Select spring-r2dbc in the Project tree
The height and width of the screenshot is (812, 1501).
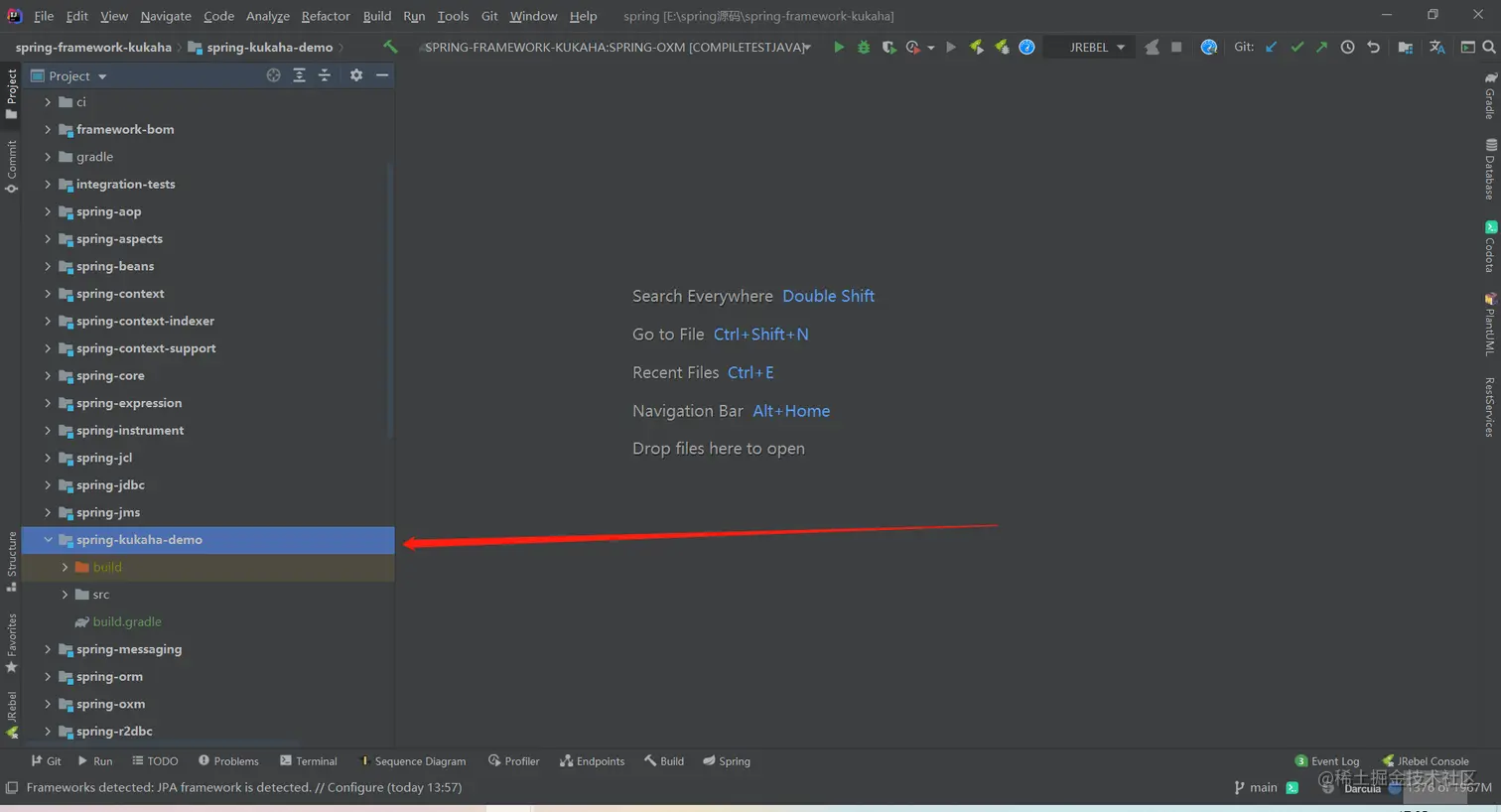pyautogui.click(x=114, y=732)
